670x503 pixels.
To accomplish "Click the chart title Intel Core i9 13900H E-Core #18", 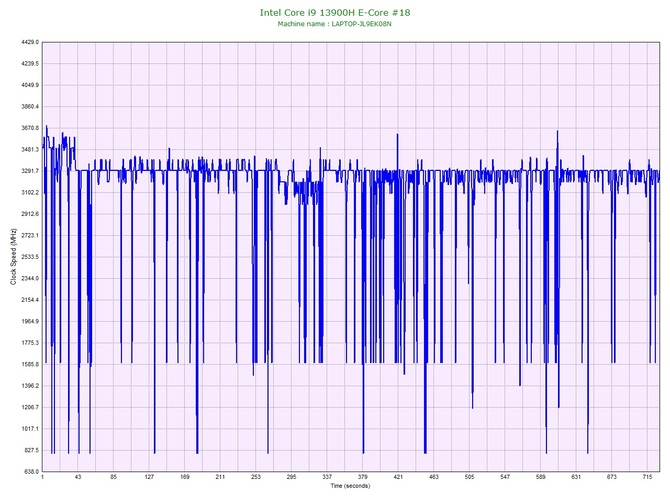I will pyautogui.click(x=334, y=11).
